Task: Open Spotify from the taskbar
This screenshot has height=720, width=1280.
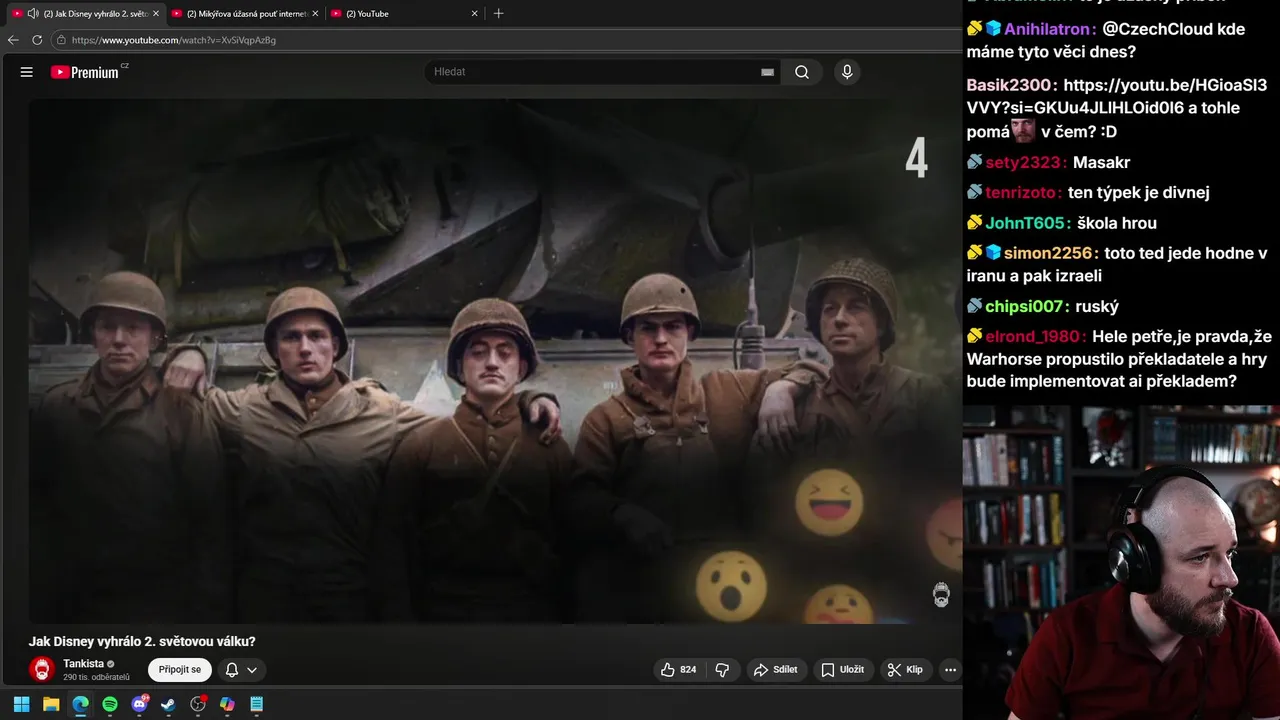Action: click(x=110, y=704)
